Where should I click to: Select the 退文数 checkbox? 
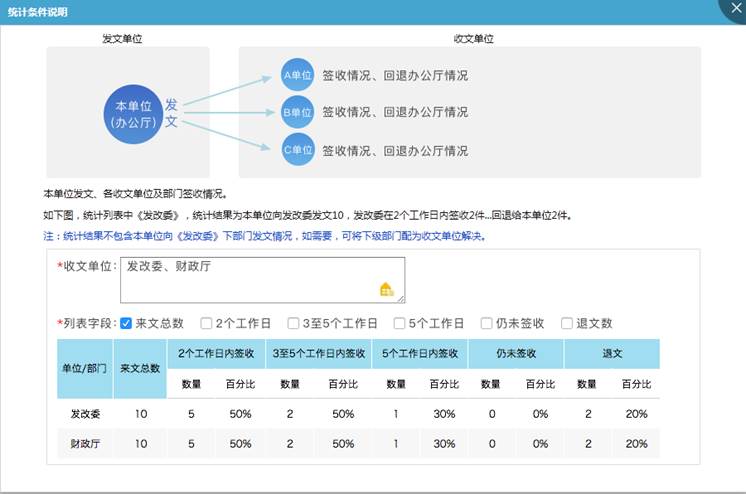point(567,323)
